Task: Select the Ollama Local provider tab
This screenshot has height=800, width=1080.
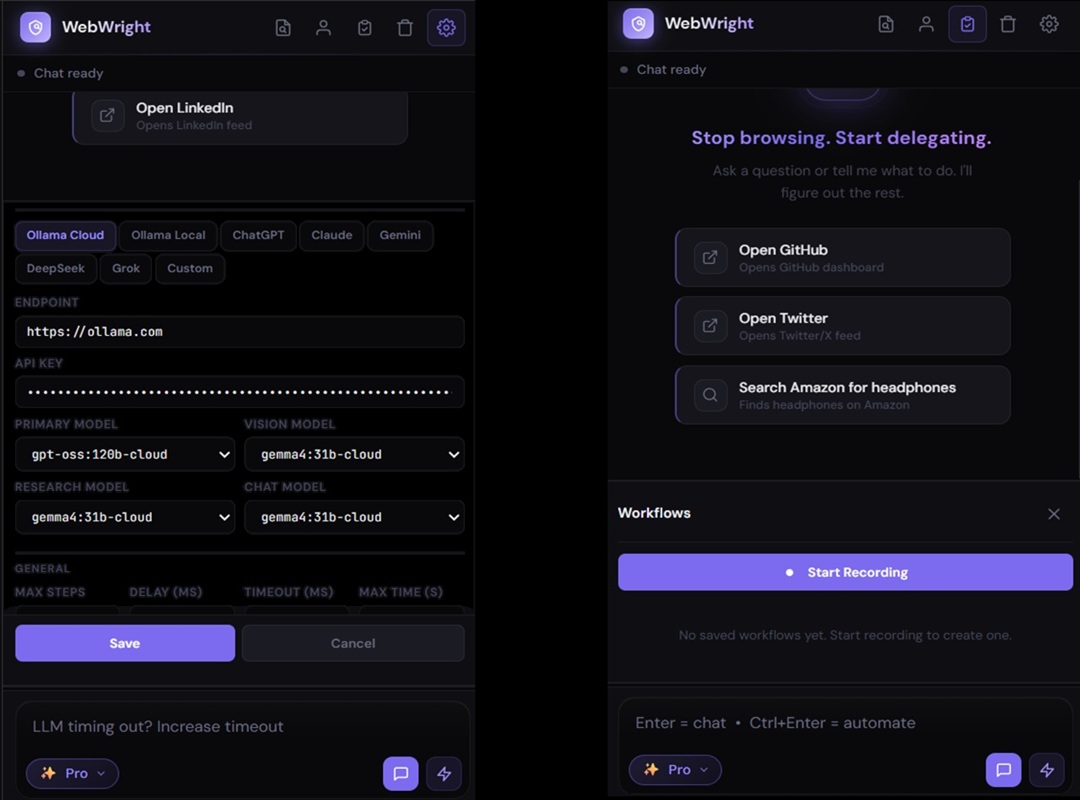Action: (x=168, y=236)
